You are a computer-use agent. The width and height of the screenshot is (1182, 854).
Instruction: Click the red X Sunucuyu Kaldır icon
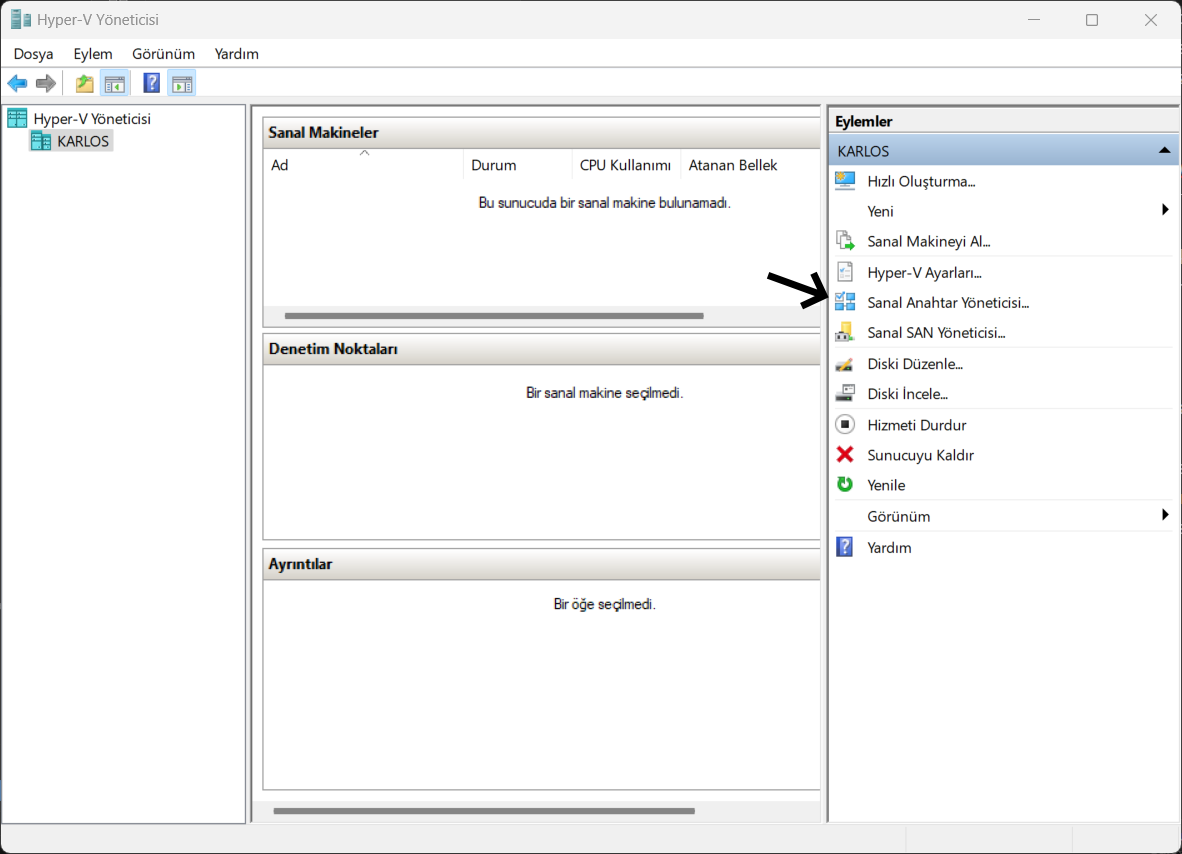click(x=845, y=455)
